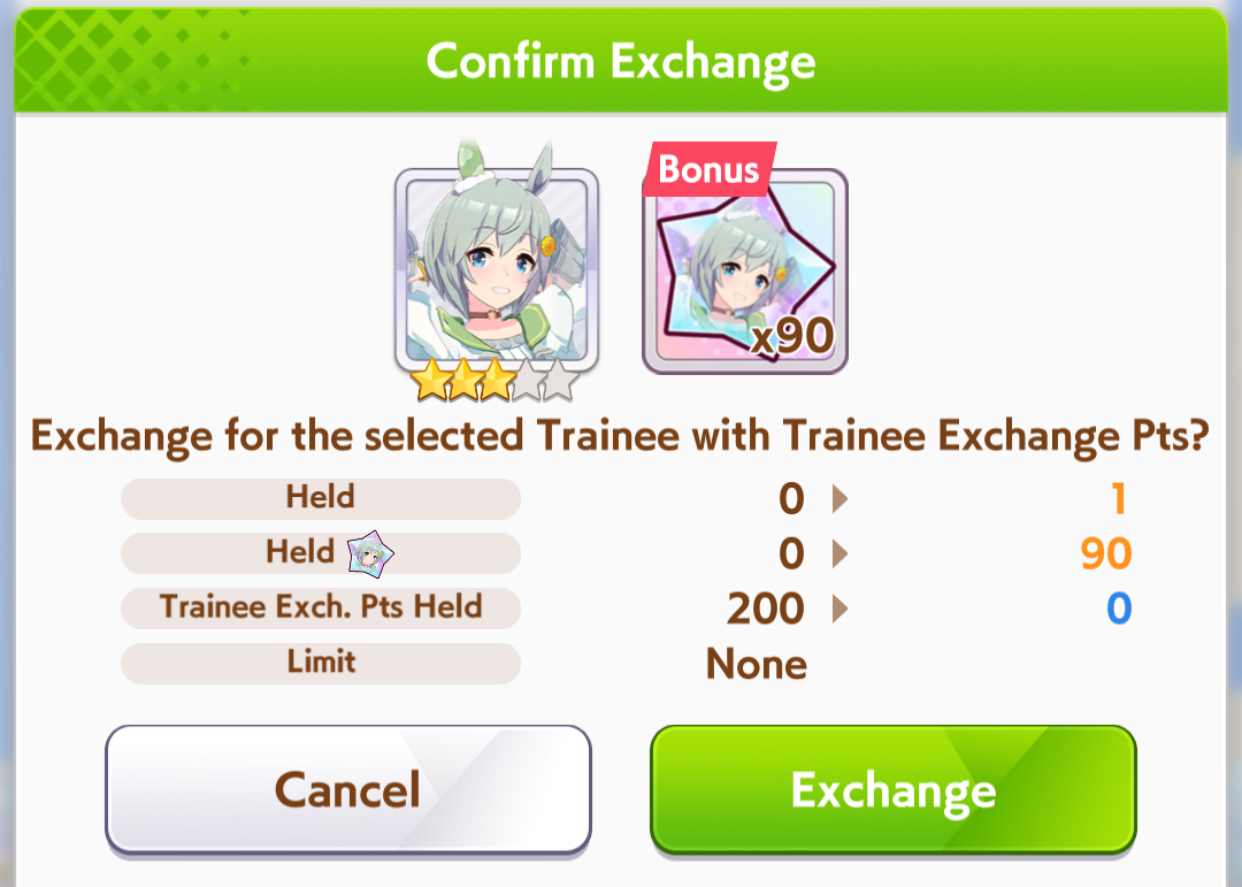Click the arrow next to Held 0

point(840,498)
